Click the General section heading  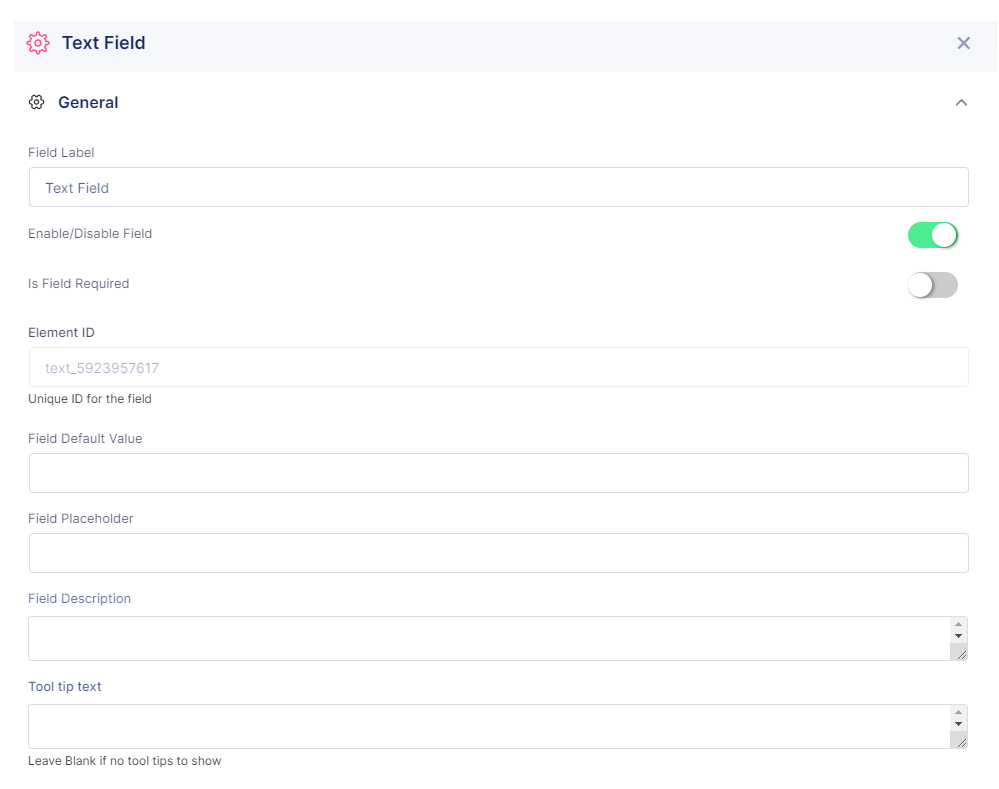(88, 103)
